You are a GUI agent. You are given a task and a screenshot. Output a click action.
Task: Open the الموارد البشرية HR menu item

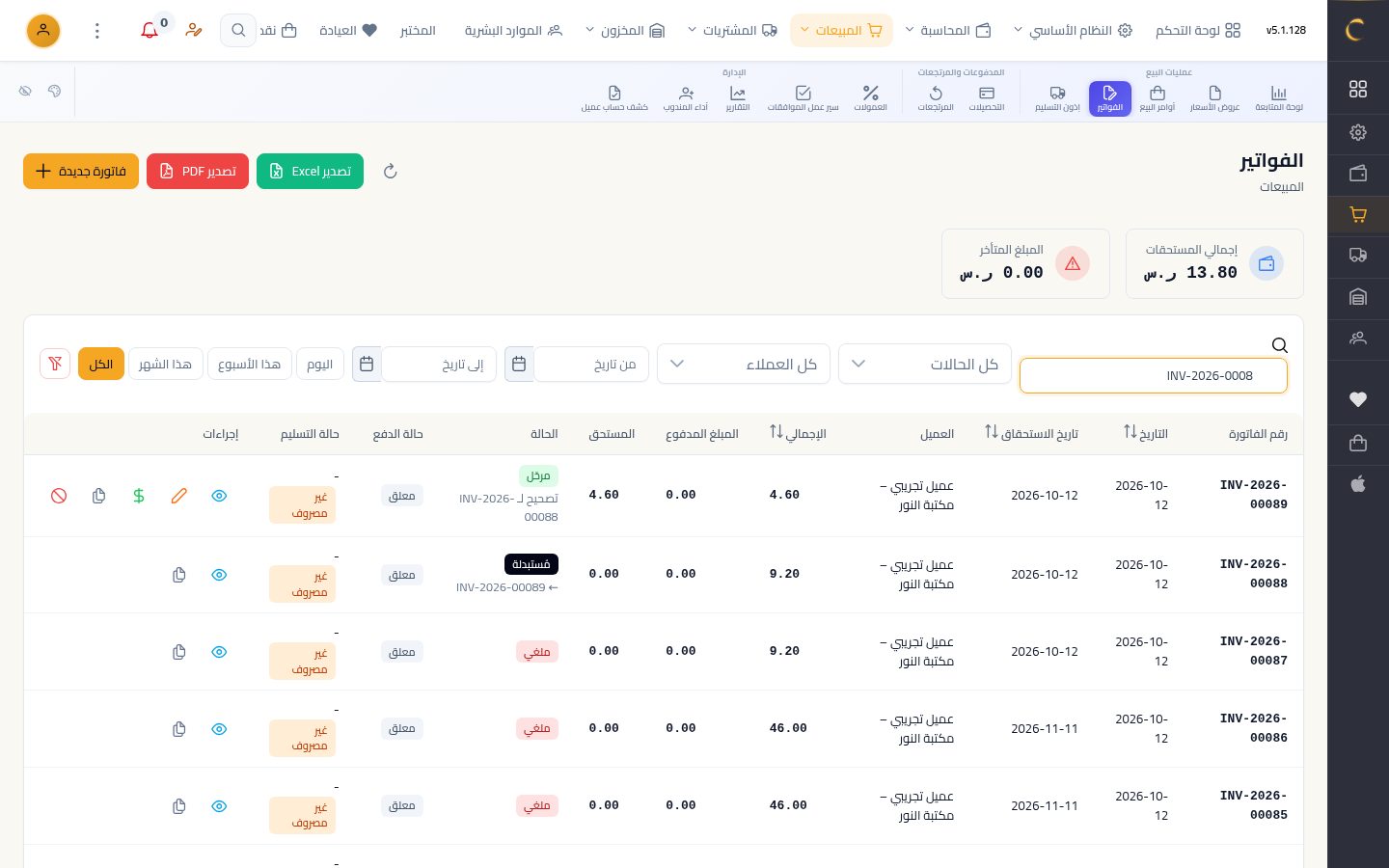[x=513, y=31]
